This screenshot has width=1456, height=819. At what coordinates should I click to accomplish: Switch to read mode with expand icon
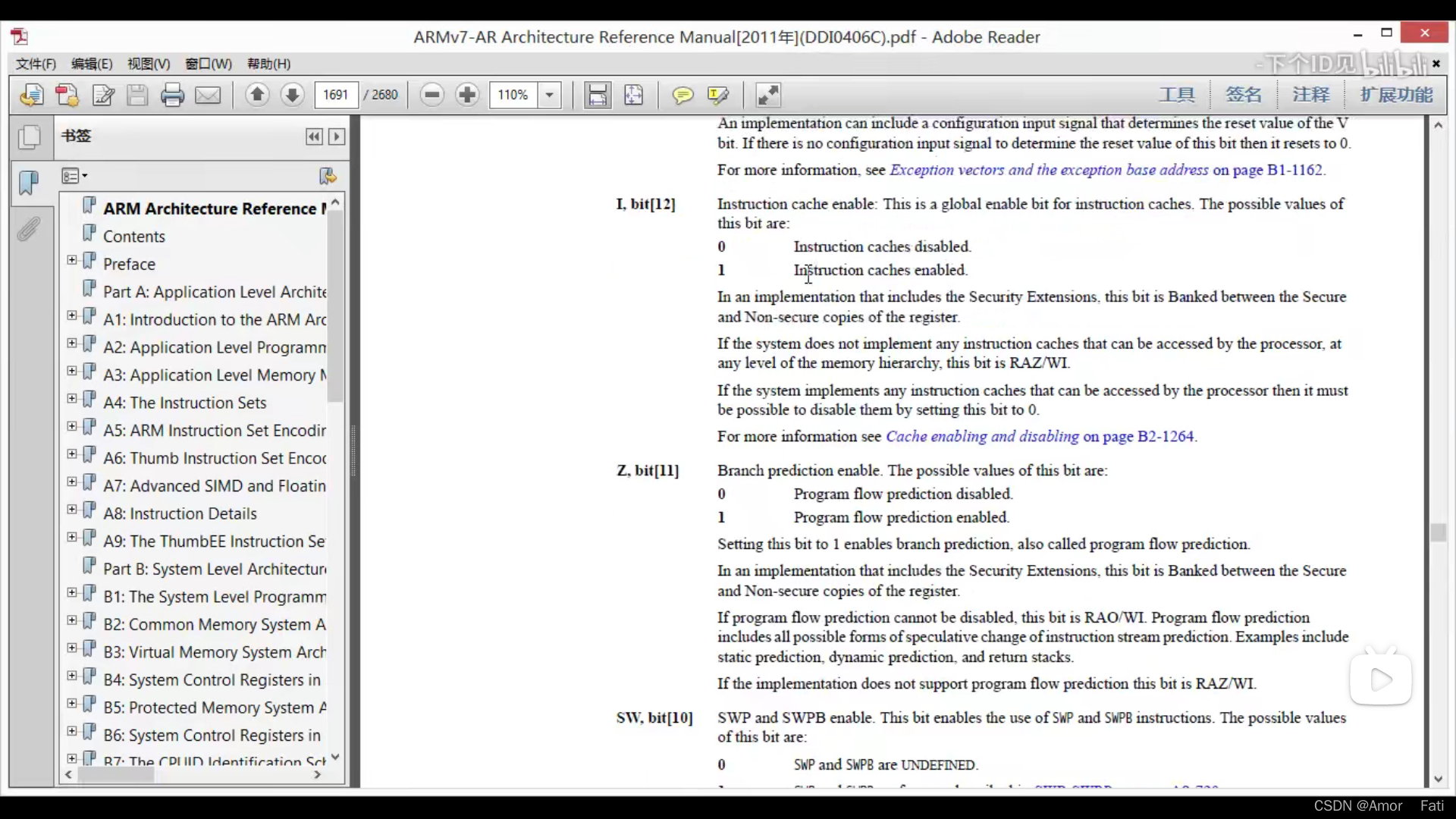click(x=768, y=95)
